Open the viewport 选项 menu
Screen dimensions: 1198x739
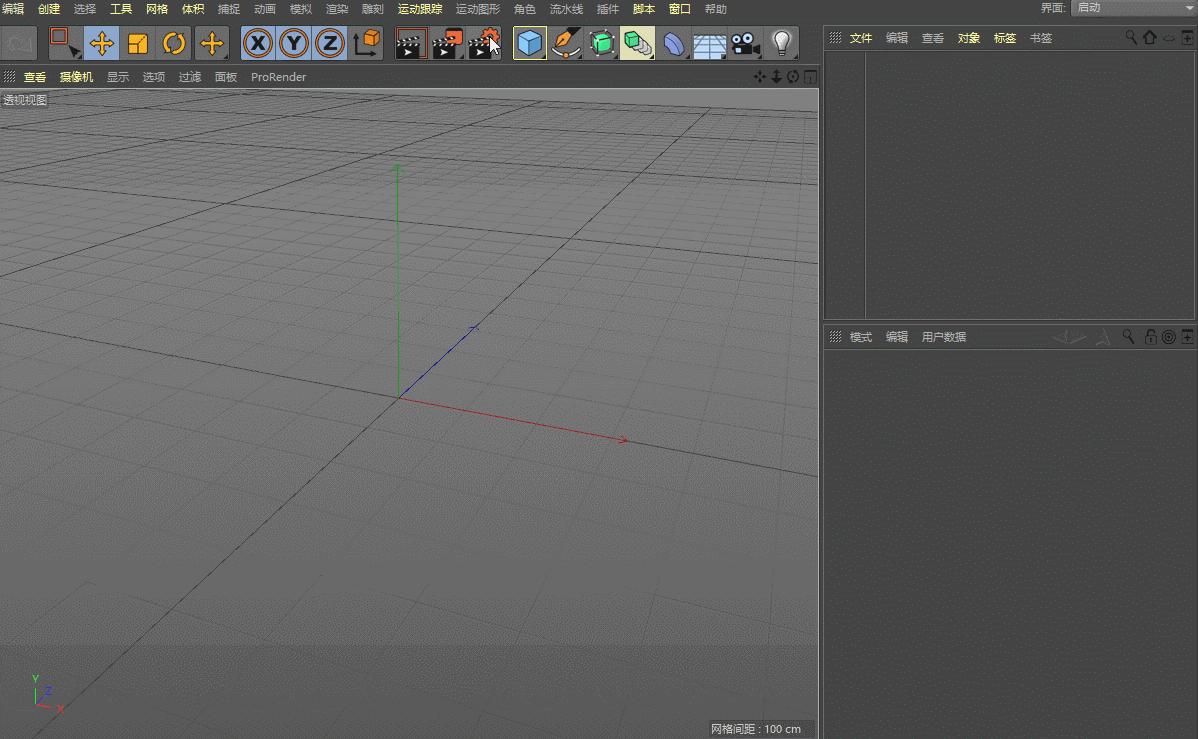[154, 76]
